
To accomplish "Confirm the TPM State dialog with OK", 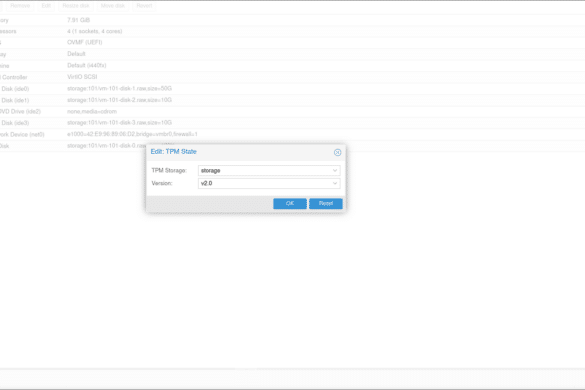I will click(x=290, y=203).
